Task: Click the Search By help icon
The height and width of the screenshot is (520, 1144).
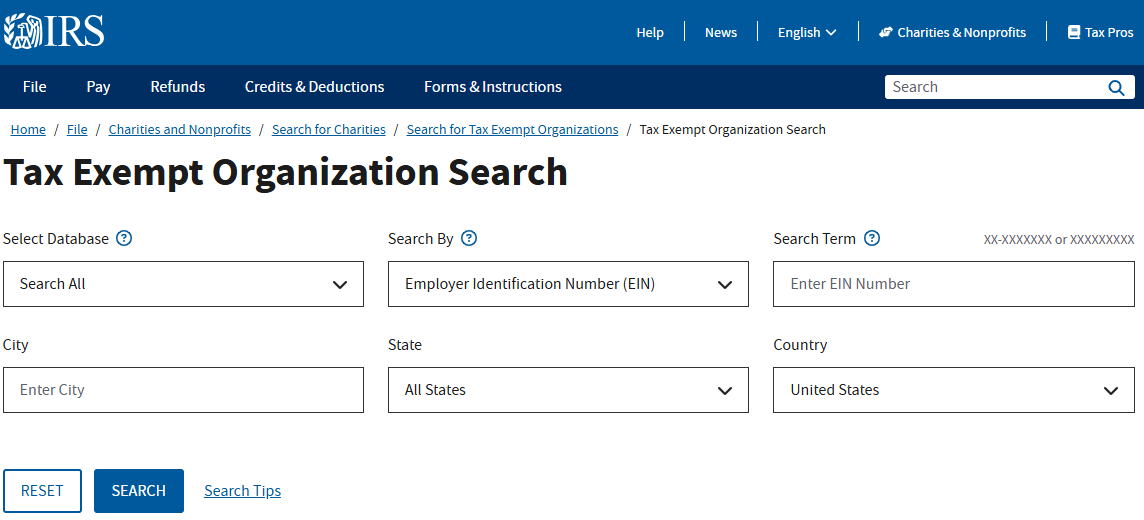Action: click(x=469, y=238)
